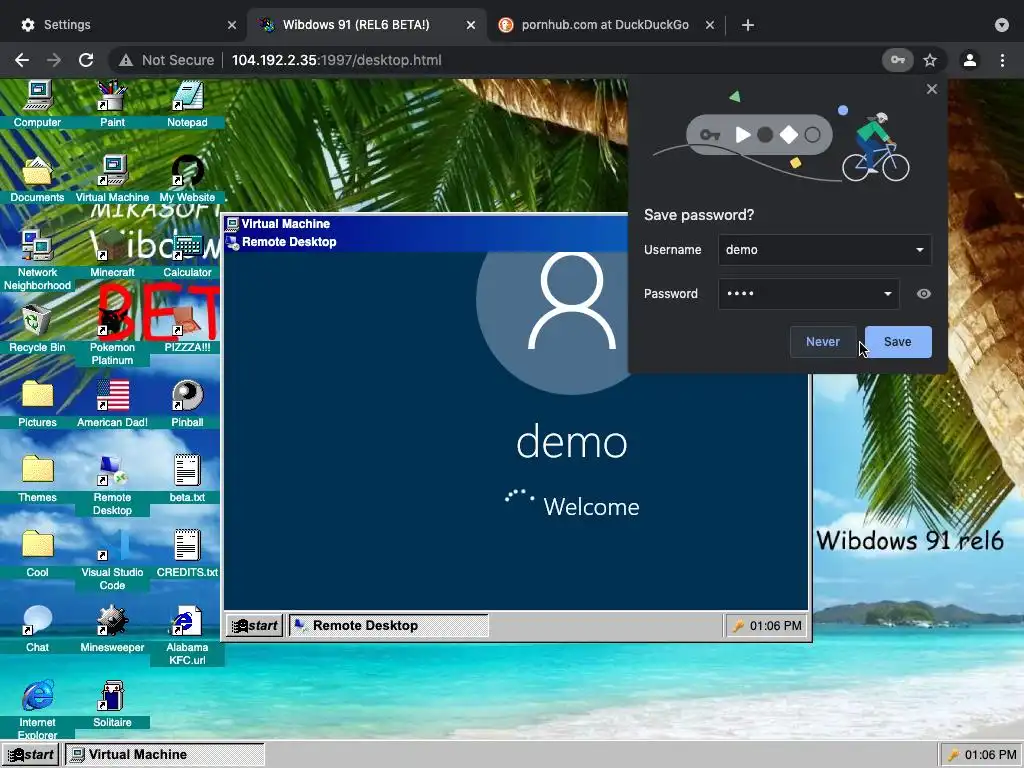Launch the Remote Desktop desktop icon
Image resolution: width=1024 pixels, height=768 pixels.
(112, 485)
